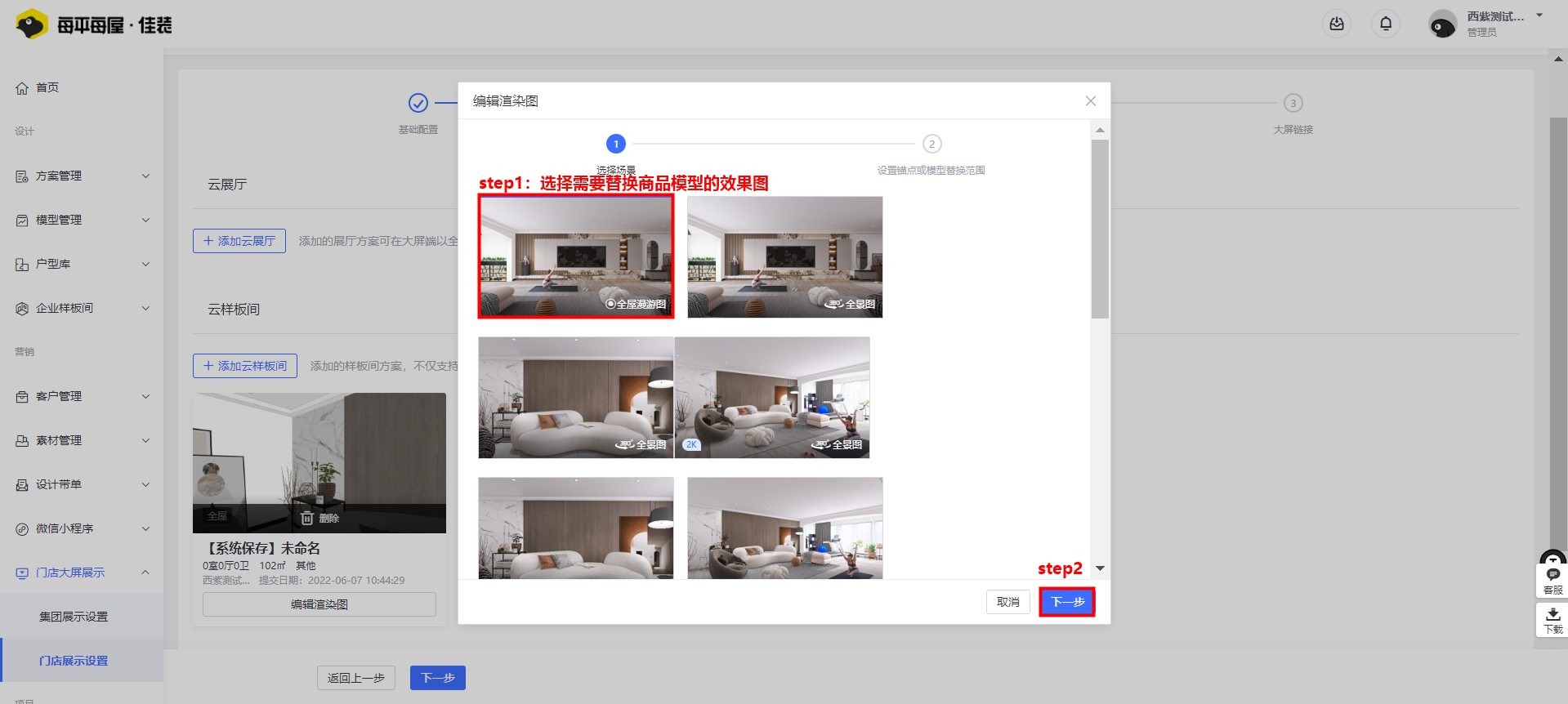Click dialog step 2 circle
The image size is (1568, 704).
[932, 144]
